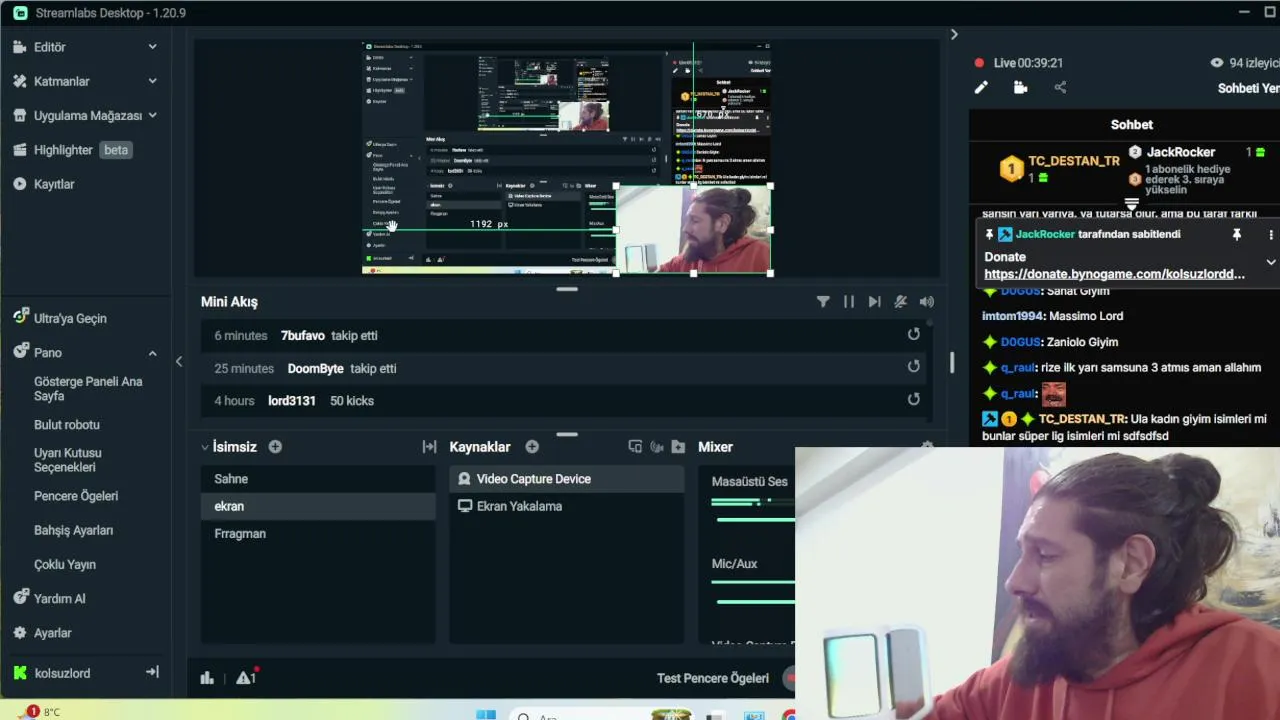Toggle the viewer count eye icon
This screenshot has height=720, width=1280.
tap(1217, 62)
